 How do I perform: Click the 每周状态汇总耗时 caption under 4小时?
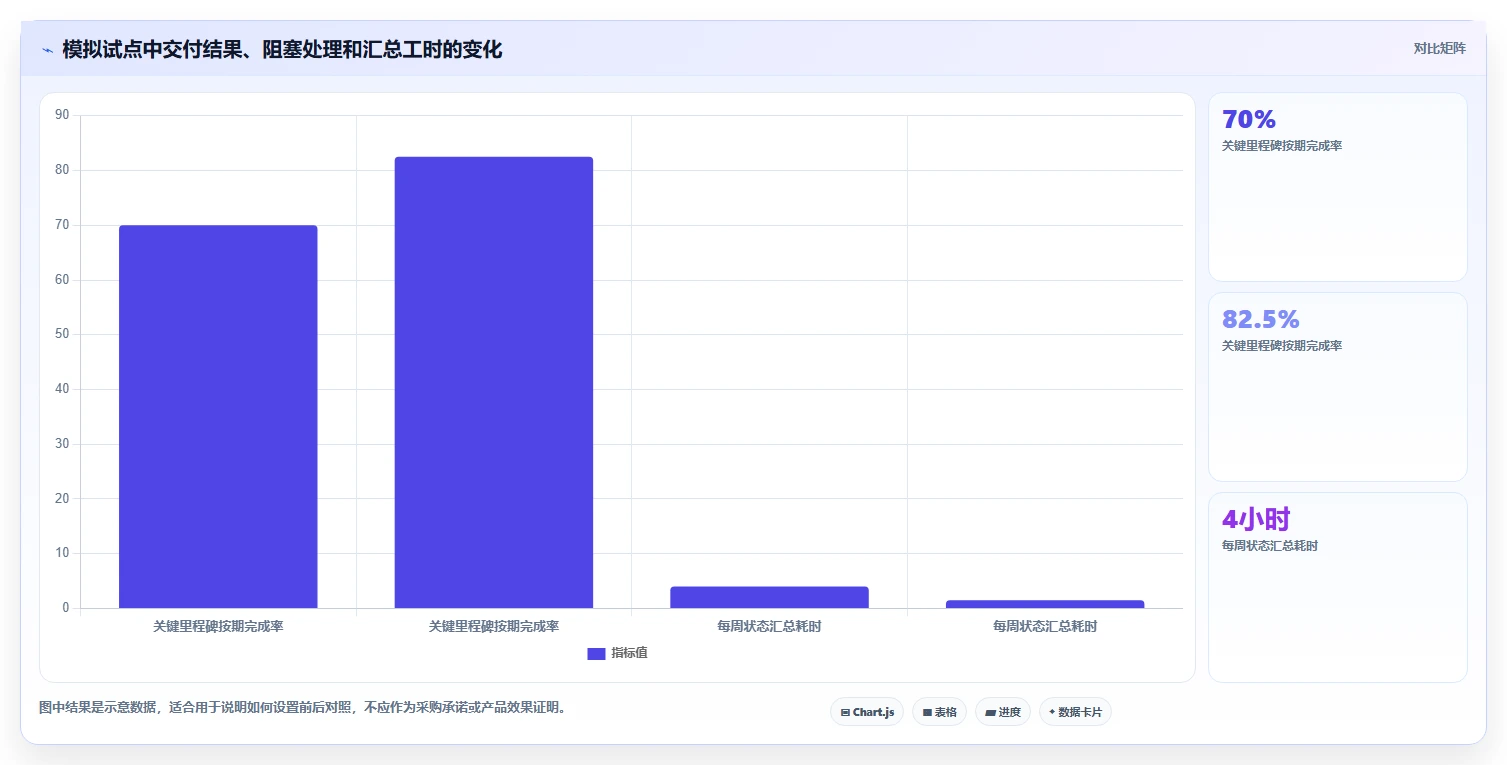(x=1270, y=546)
